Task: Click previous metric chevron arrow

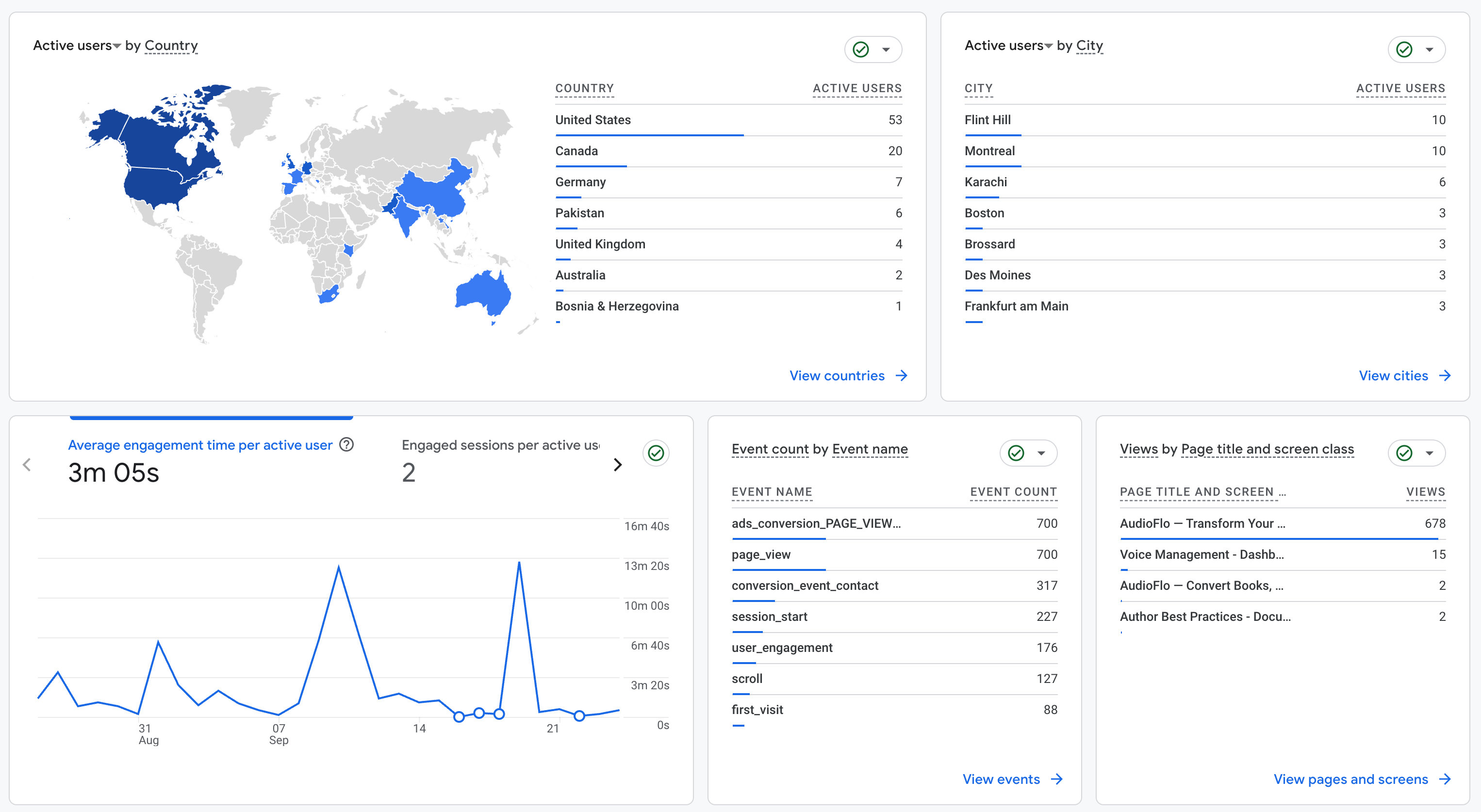Action: 26,465
